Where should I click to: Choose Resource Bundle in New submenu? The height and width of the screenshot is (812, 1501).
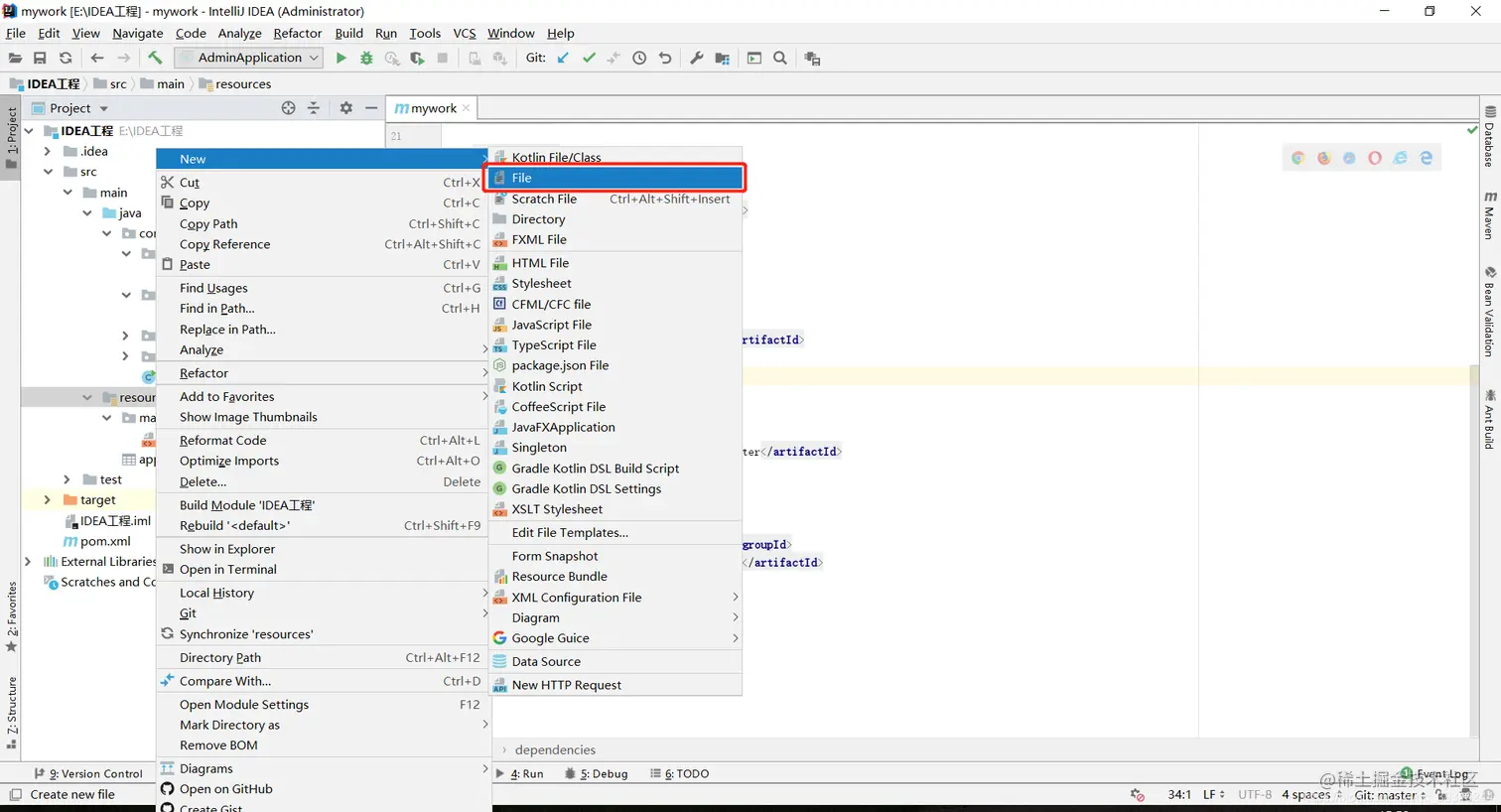615,577
